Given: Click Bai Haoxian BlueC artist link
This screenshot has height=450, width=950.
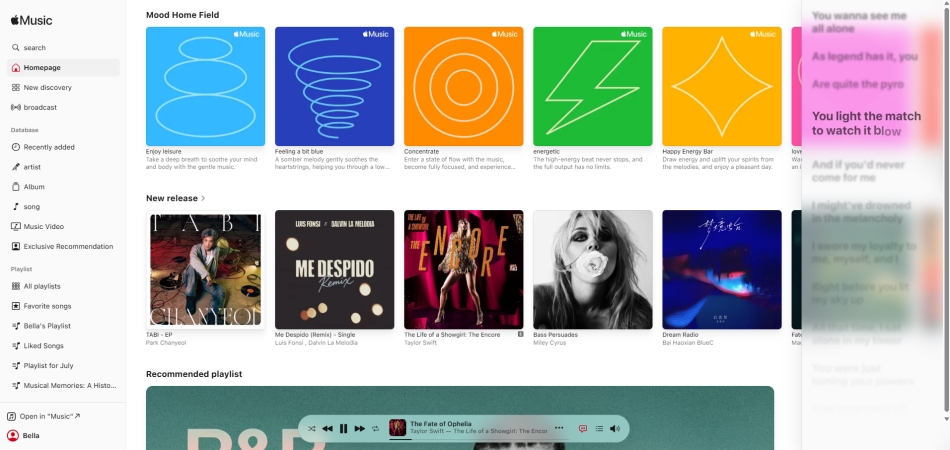Looking at the screenshot, I should pos(688,343).
